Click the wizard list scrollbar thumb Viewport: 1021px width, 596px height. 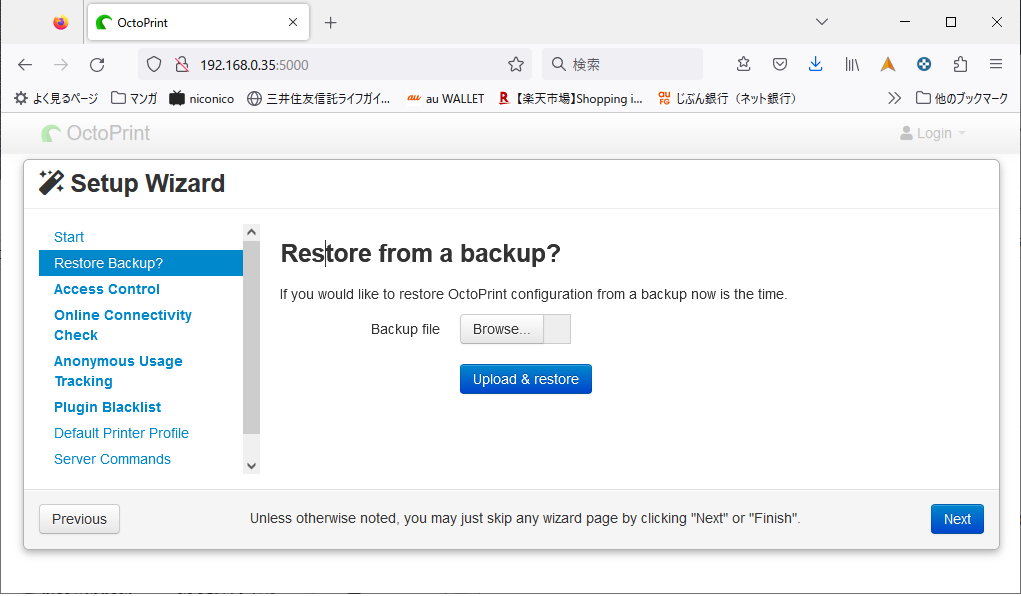(251, 337)
